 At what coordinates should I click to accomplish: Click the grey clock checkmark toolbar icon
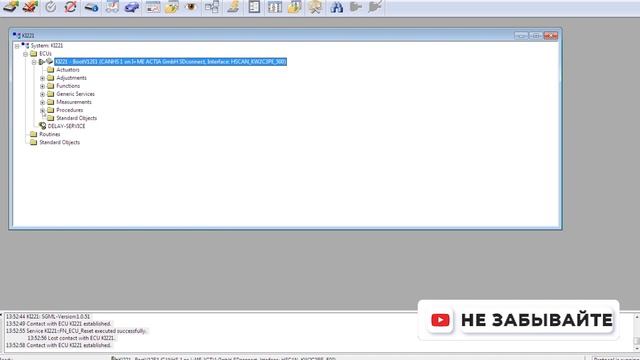pos(51,7)
